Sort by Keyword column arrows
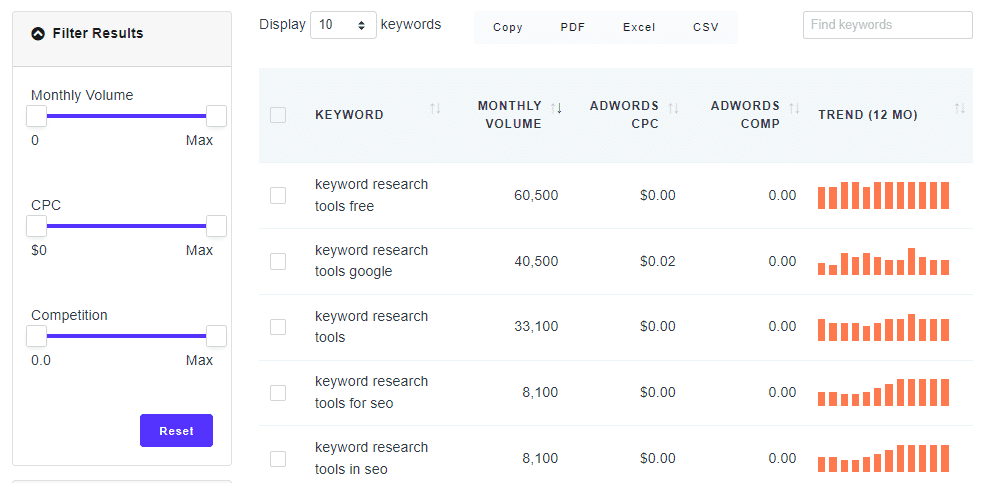The image size is (981, 483). pos(435,109)
